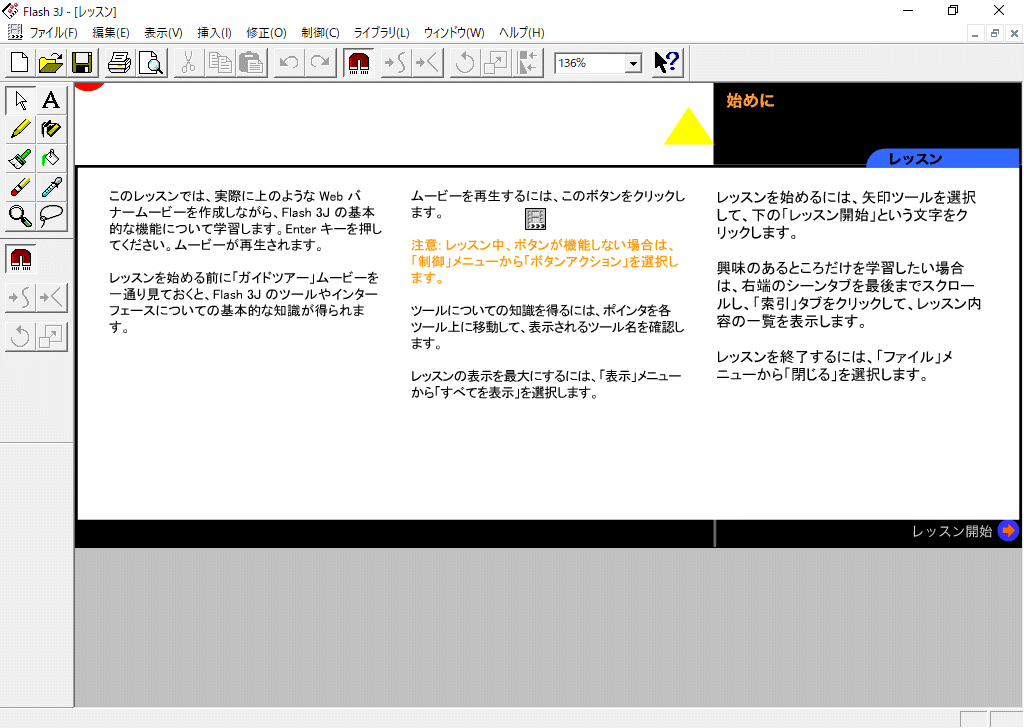Click the 始めに heading
Viewport: 1024px width, 728px height.
click(750, 101)
